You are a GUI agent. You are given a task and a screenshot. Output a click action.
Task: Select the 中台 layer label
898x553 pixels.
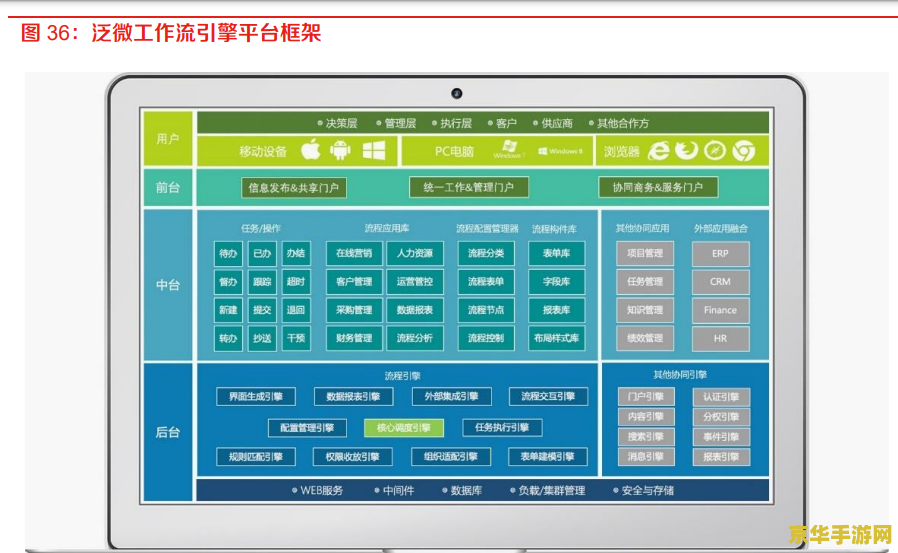point(168,285)
